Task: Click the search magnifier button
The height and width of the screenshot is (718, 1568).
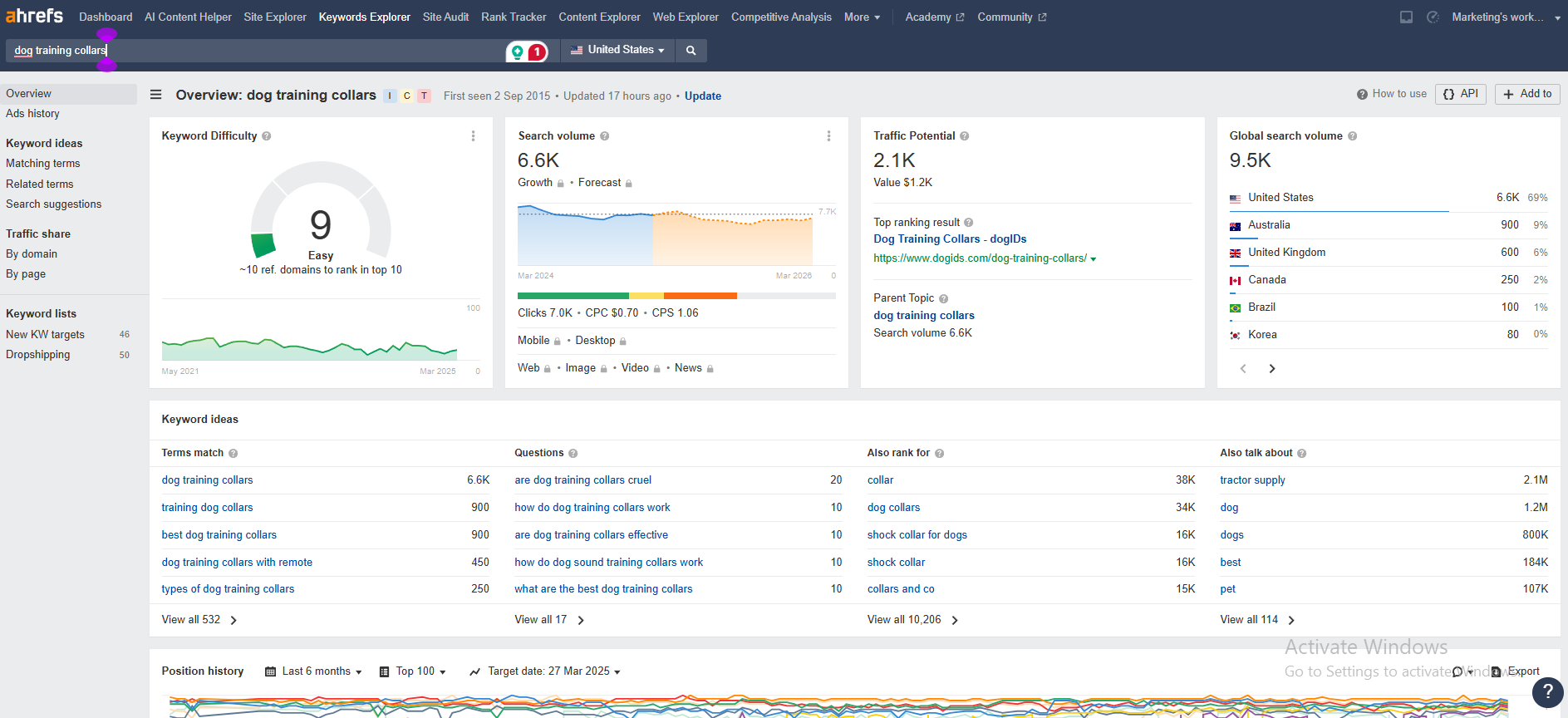Action: [691, 51]
